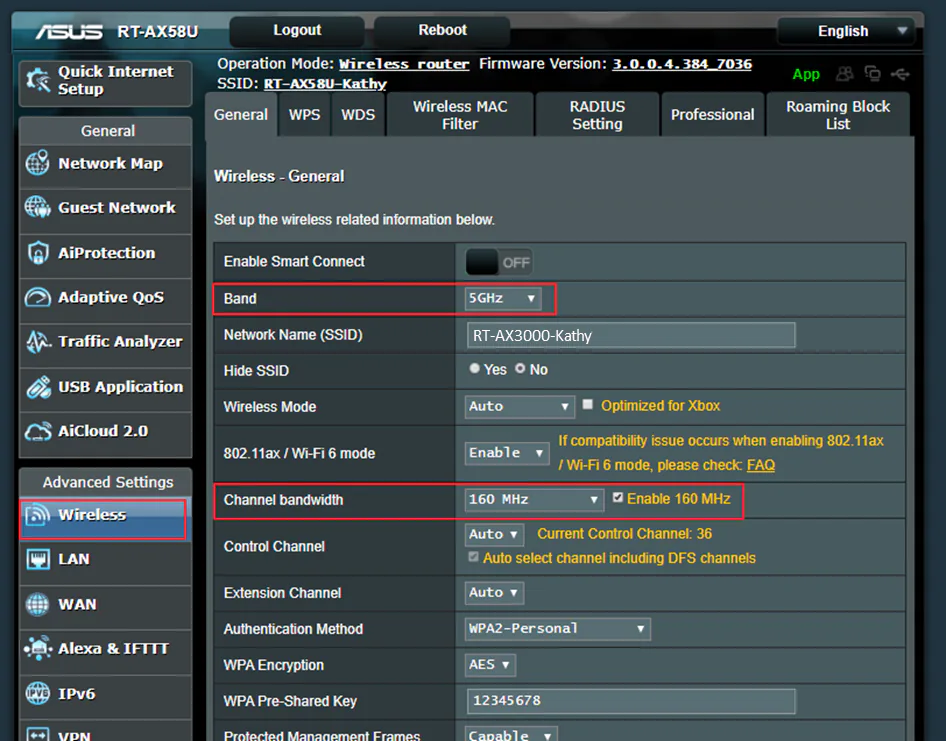Click the ASUS logo
Viewport: 946px width, 741px height.
tap(69, 31)
